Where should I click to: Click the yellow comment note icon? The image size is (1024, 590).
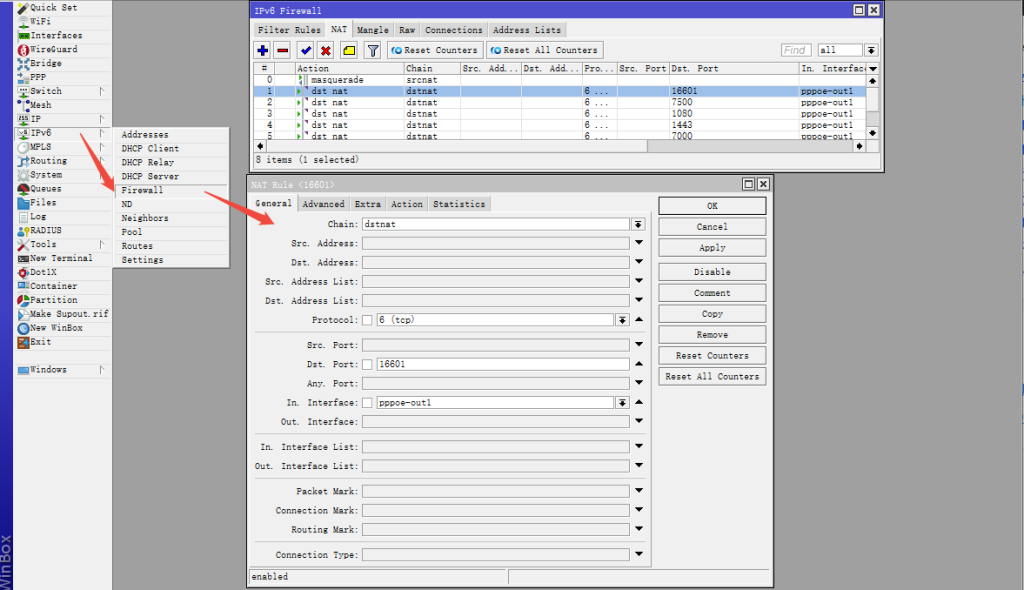349,50
